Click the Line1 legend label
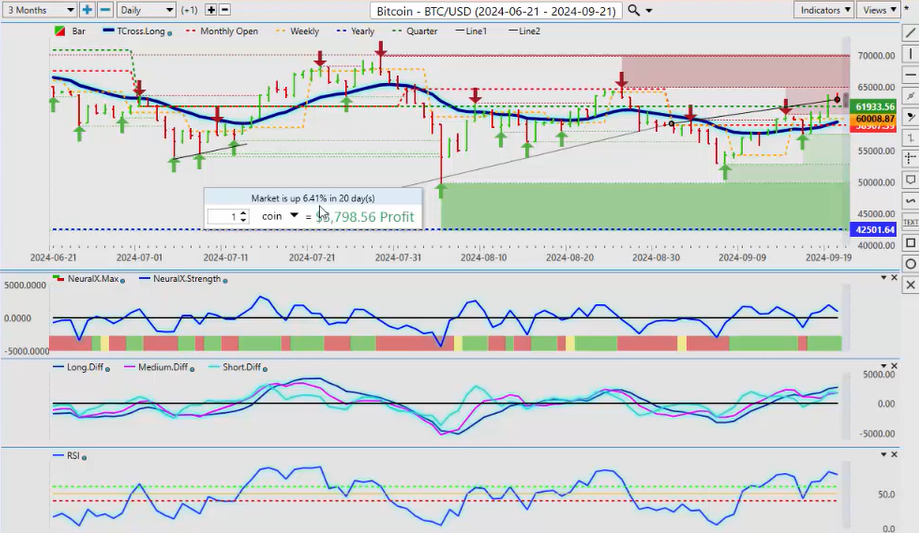Viewport: 919px width, 533px height. [x=476, y=31]
